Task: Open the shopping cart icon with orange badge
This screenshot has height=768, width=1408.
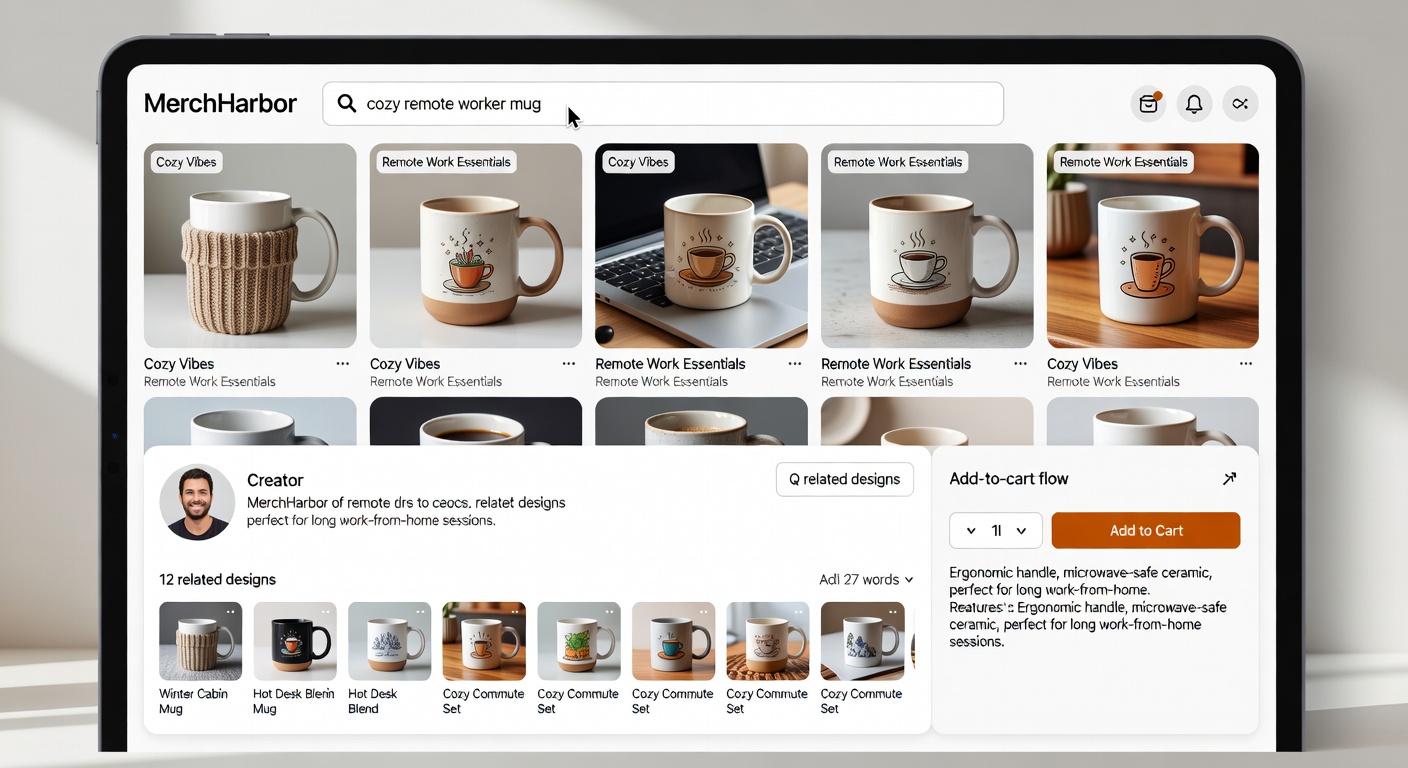Action: (x=1149, y=103)
